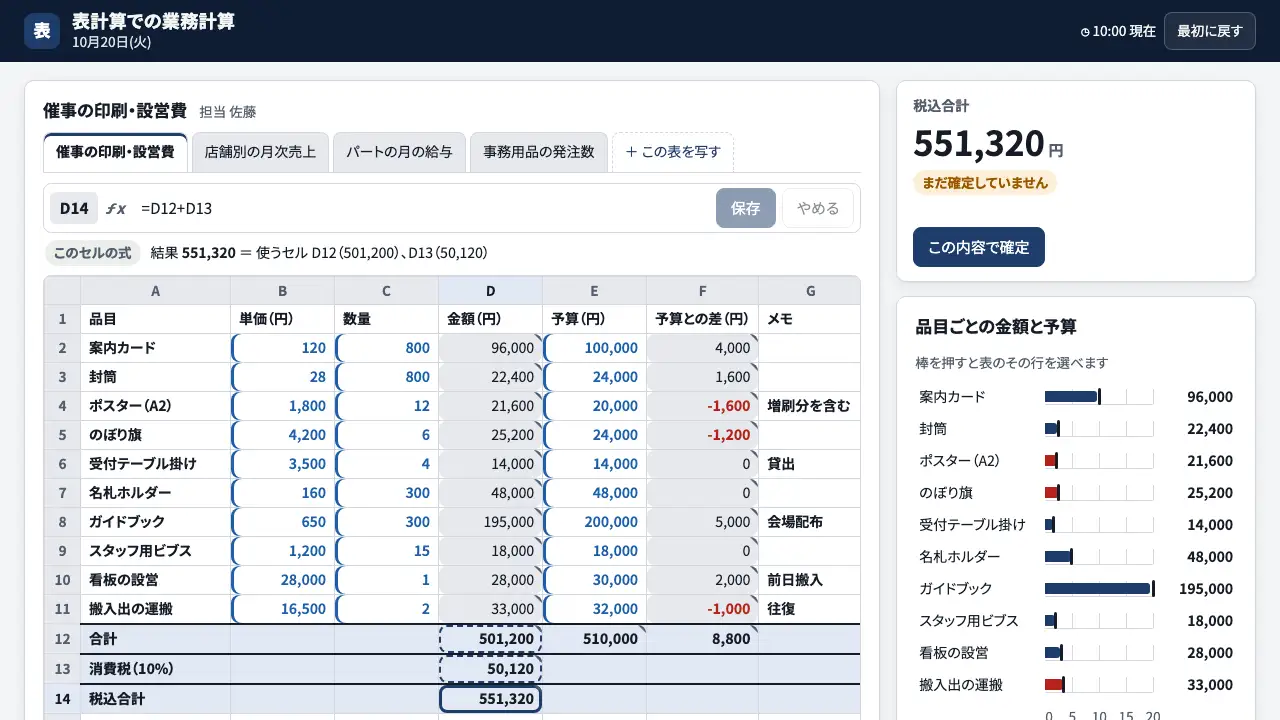Click the やめる button

pos(818,208)
